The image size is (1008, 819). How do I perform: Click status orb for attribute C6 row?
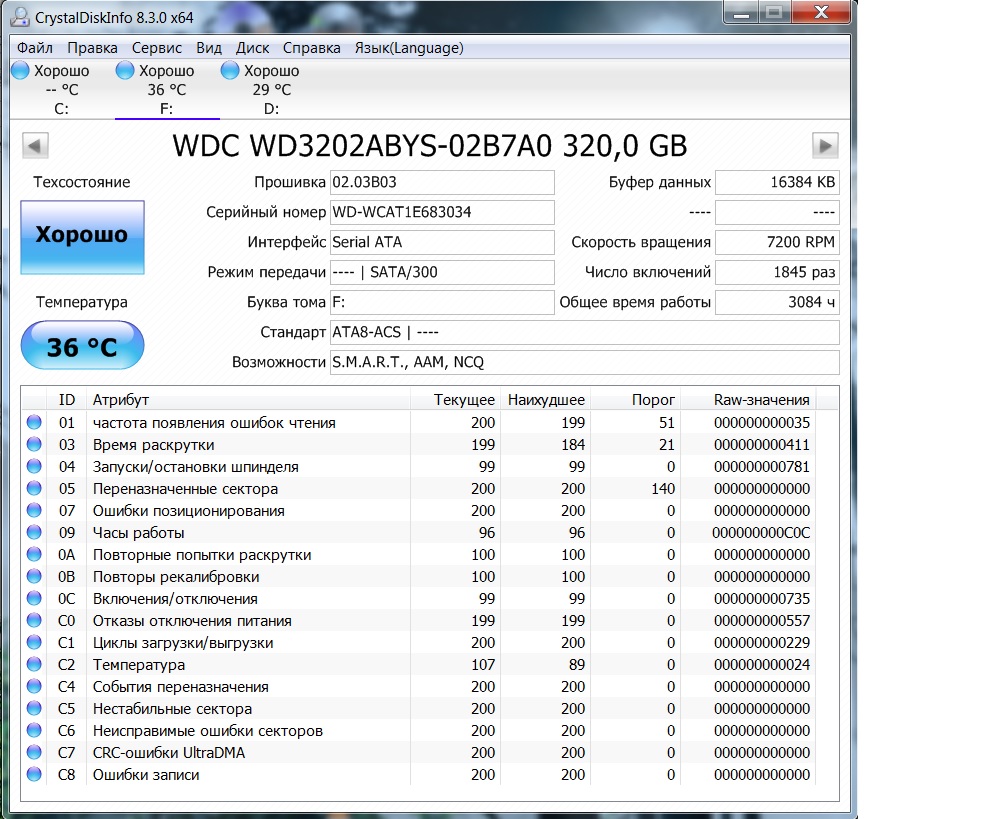pyautogui.click(x=34, y=730)
